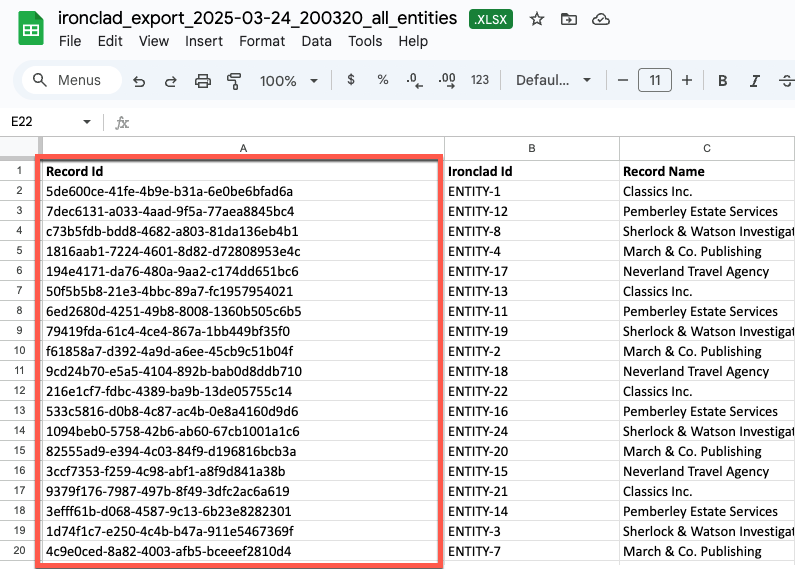Open the Google Sheets home icon

[x=30, y=29]
